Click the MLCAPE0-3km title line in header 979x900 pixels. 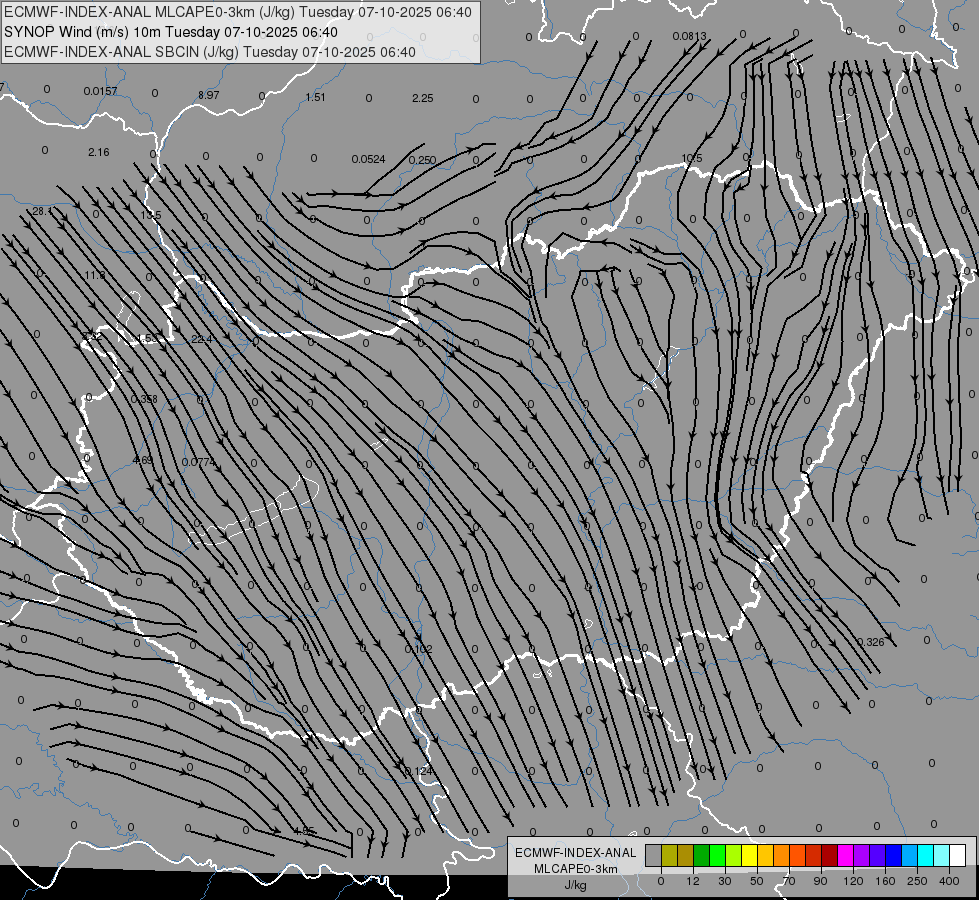point(238,12)
